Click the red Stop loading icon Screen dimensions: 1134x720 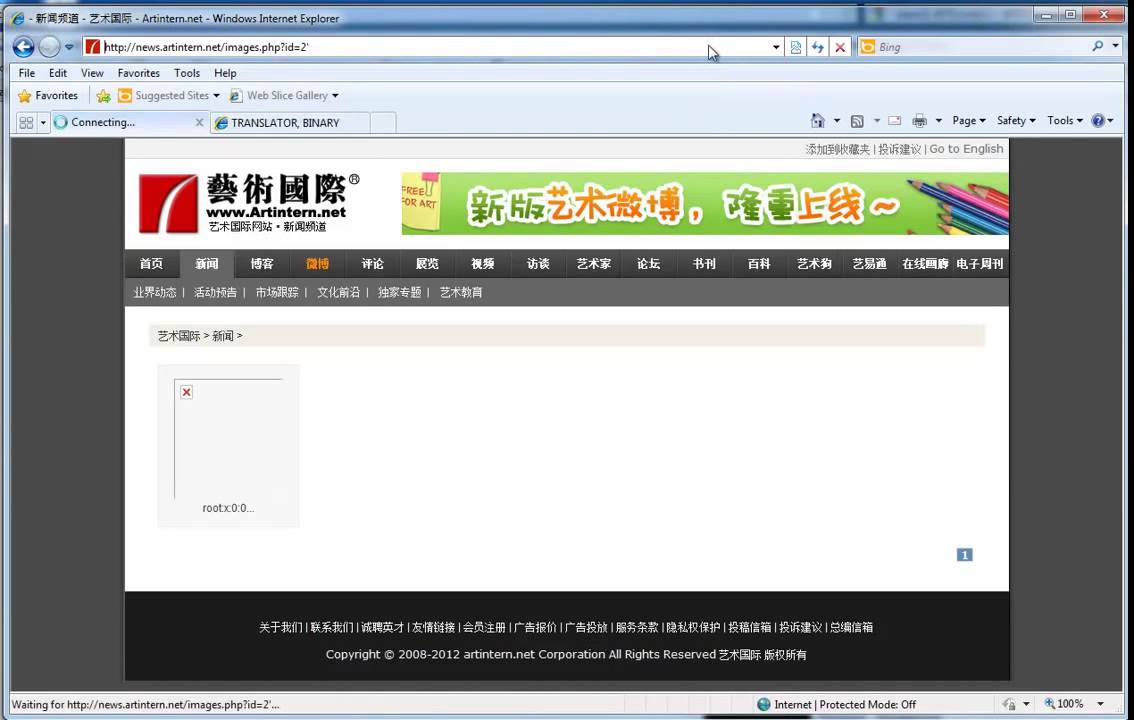click(840, 47)
